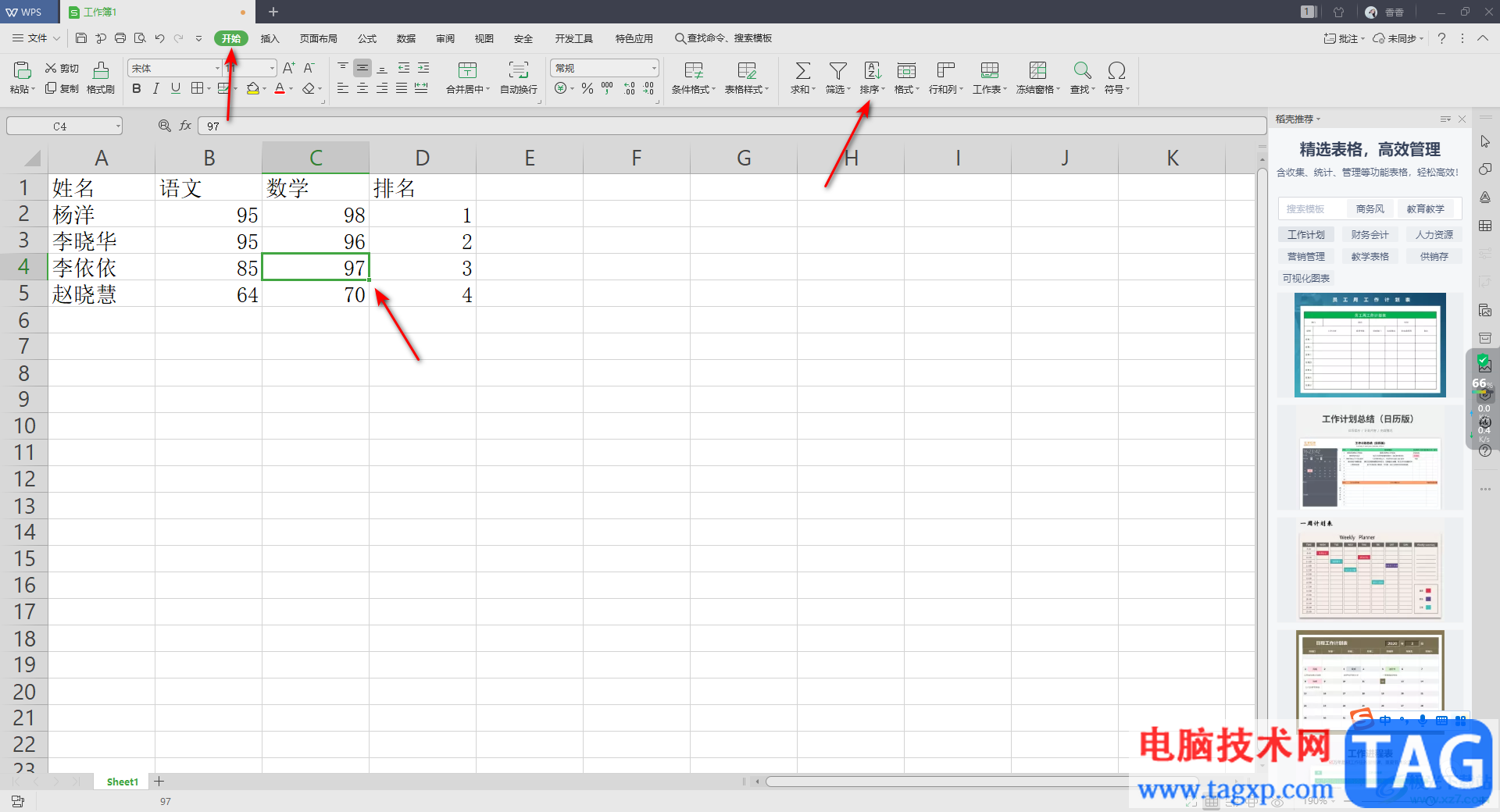Click the 商务风 template tag
This screenshot has height=812, width=1500.
point(1370,208)
